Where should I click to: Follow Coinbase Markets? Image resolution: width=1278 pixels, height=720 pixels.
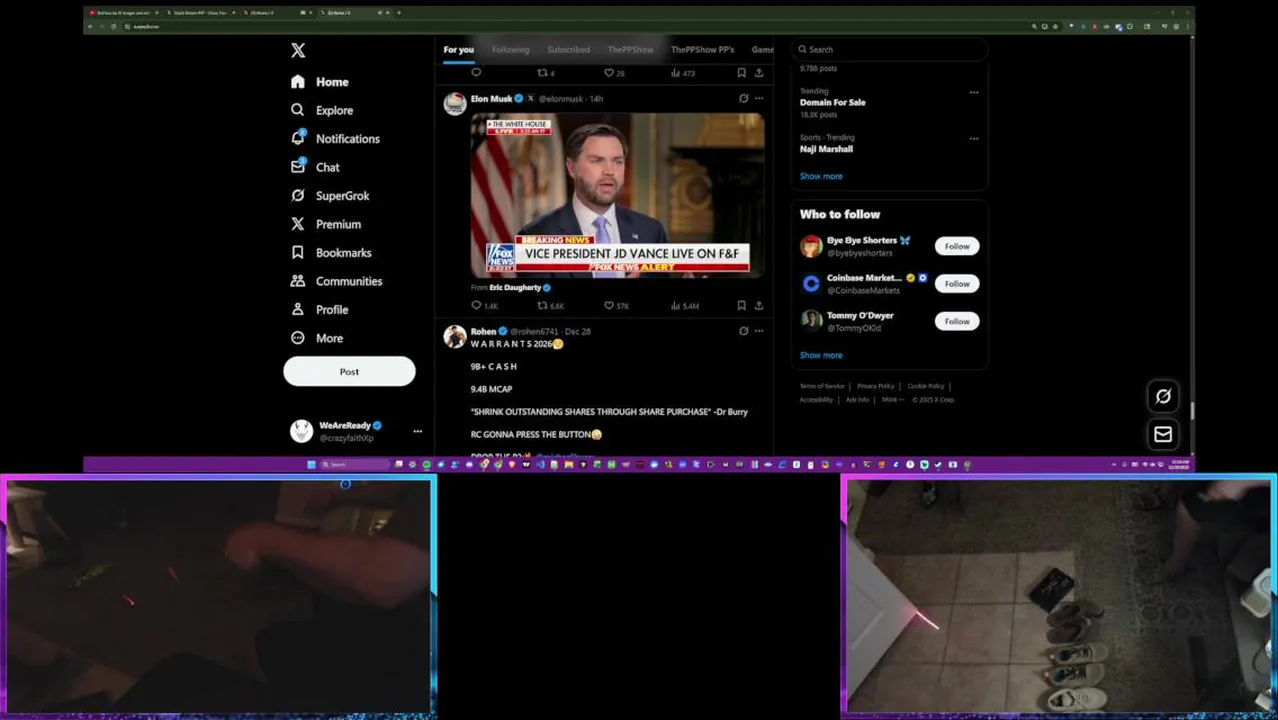(957, 284)
